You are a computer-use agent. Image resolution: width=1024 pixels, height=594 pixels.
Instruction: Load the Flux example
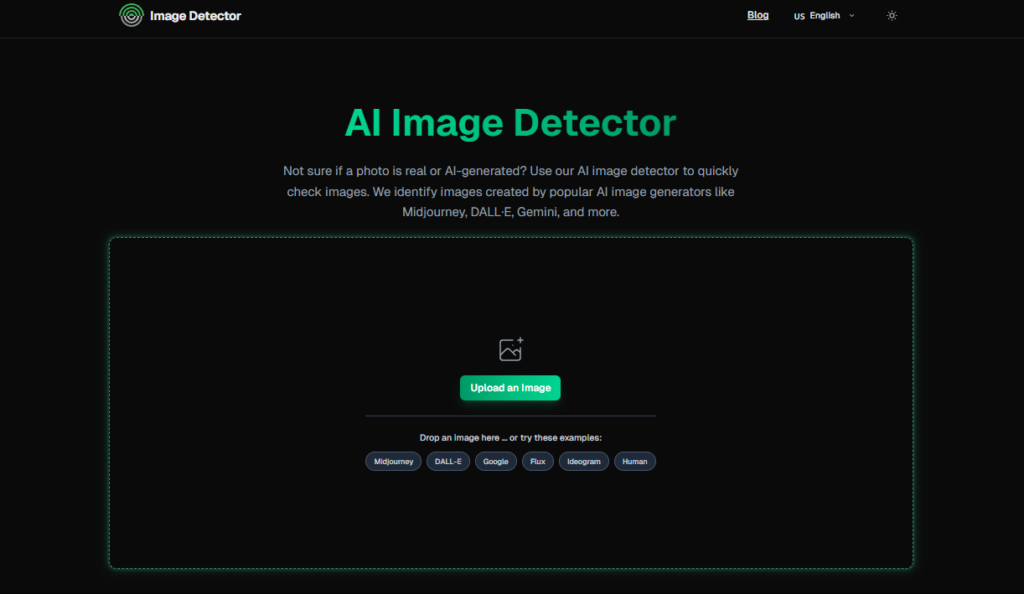538,461
